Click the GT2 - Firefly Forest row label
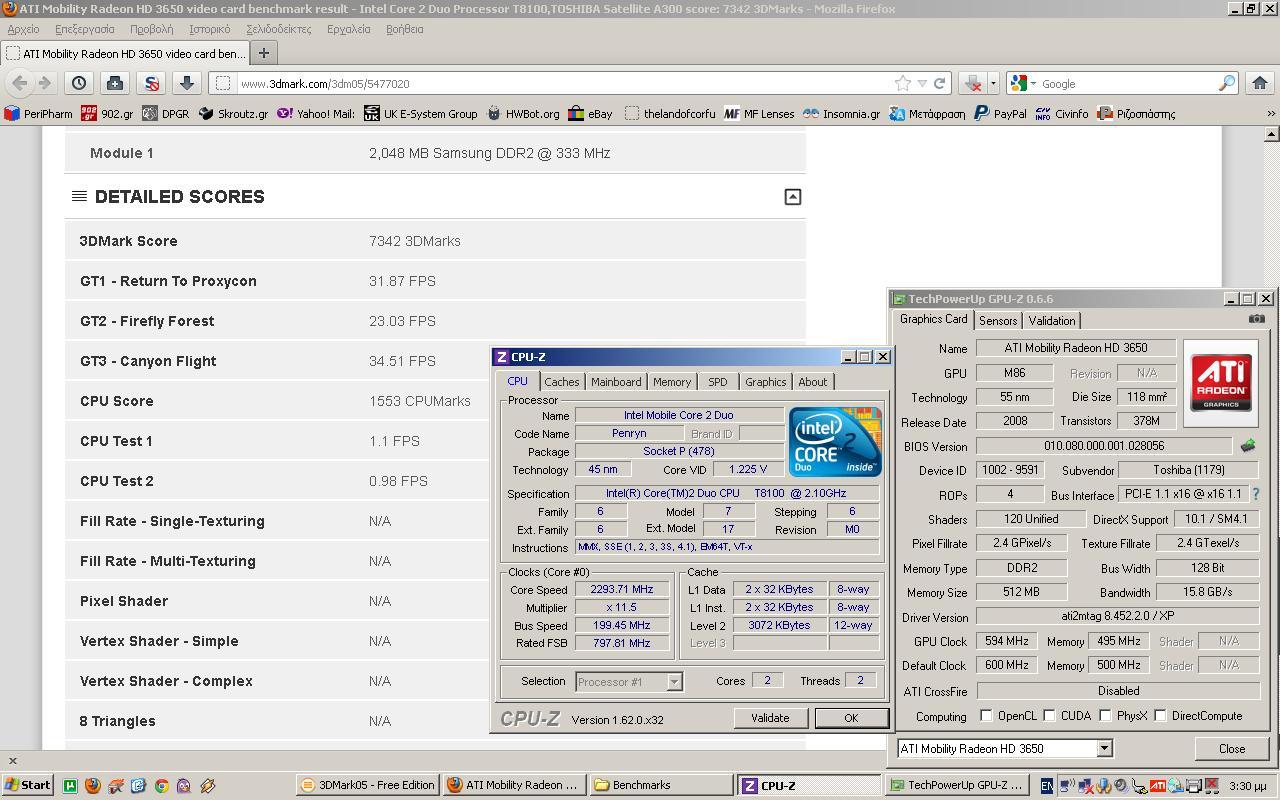1280x800 pixels. (x=147, y=321)
